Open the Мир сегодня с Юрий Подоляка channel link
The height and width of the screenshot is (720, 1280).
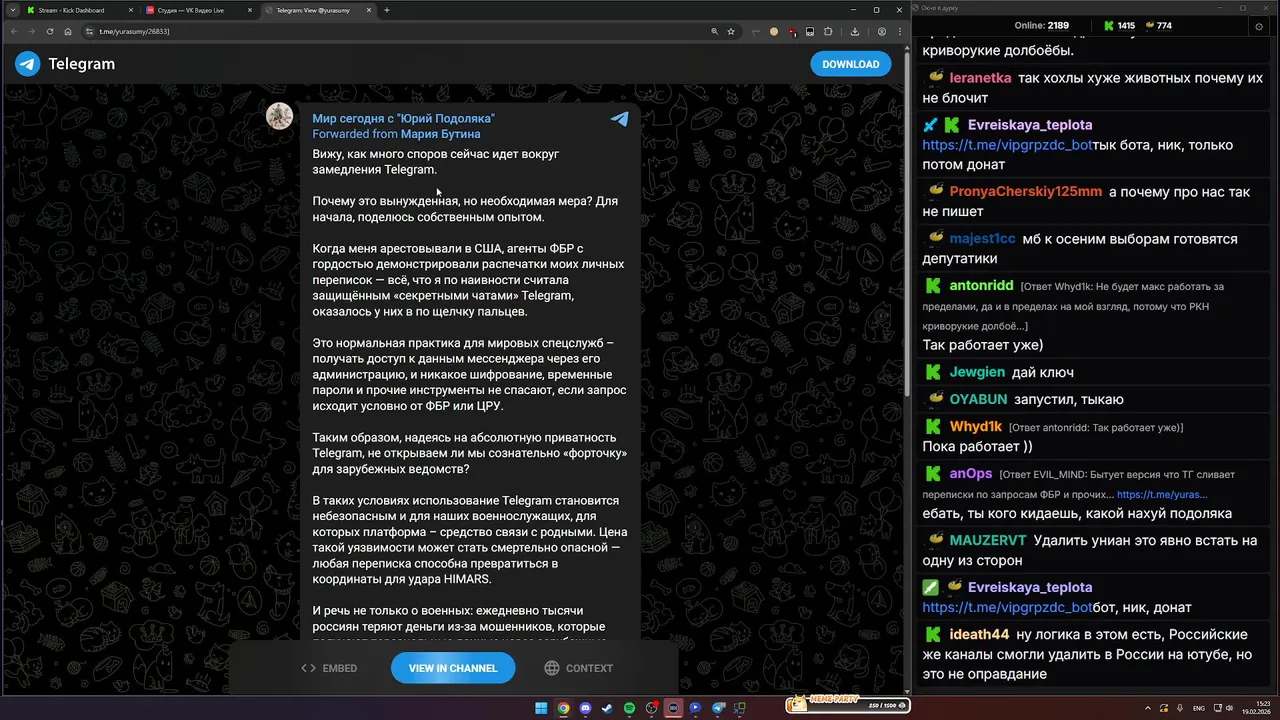(403, 118)
